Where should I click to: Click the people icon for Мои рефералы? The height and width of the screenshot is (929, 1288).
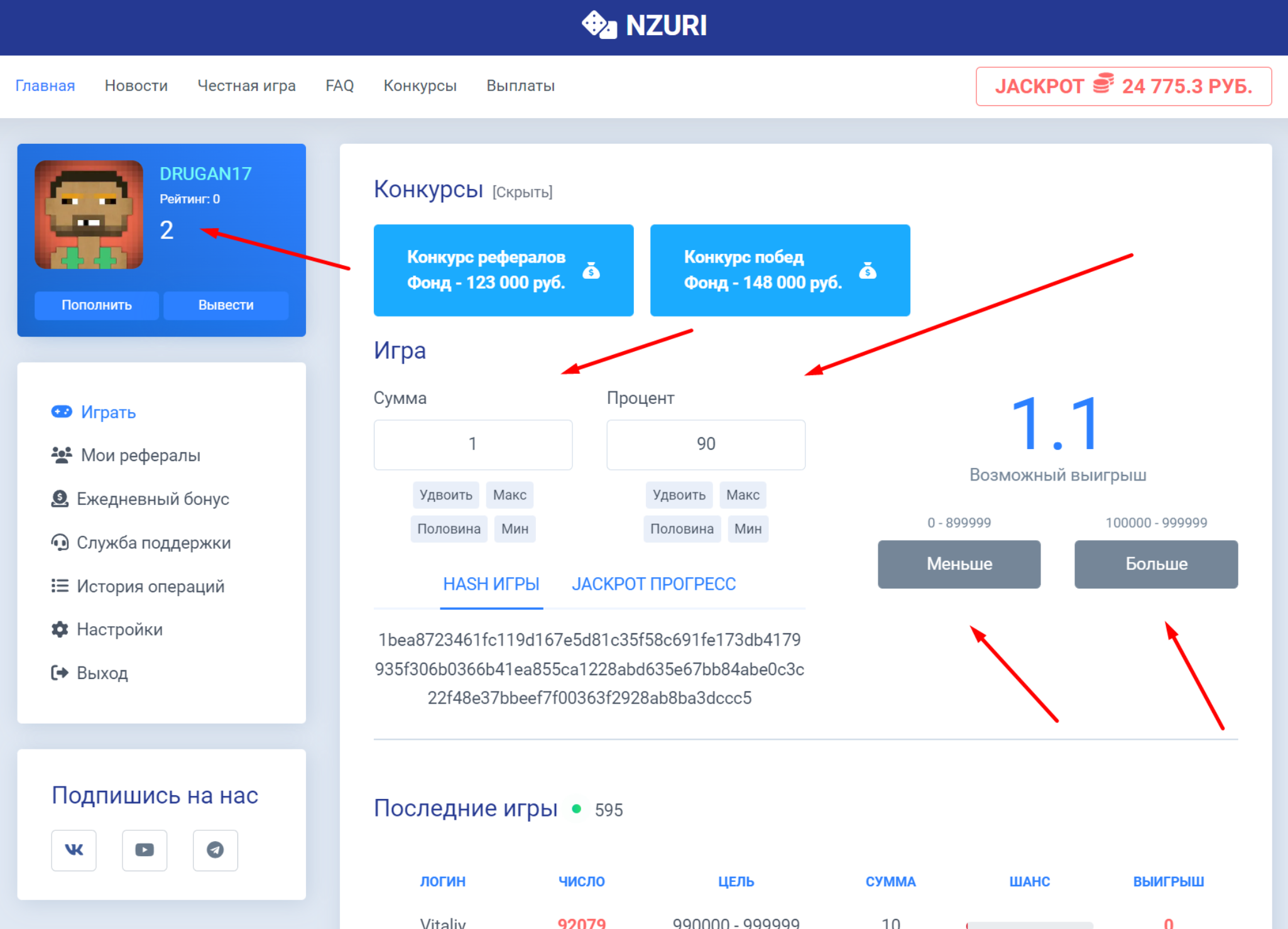click(x=62, y=455)
